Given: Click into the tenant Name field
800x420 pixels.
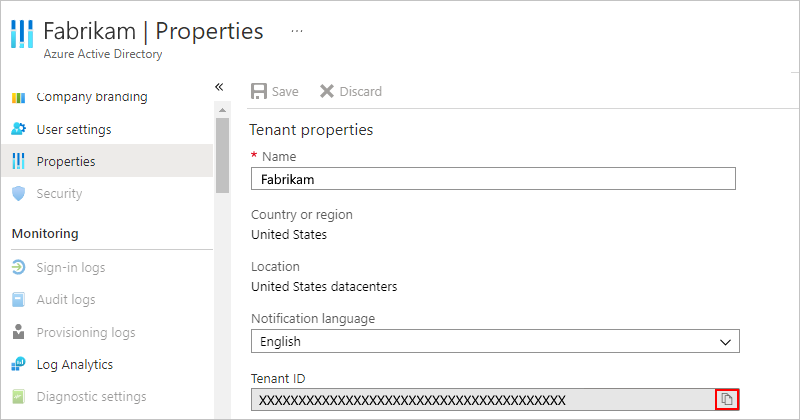Looking at the screenshot, I should coord(493,179).
